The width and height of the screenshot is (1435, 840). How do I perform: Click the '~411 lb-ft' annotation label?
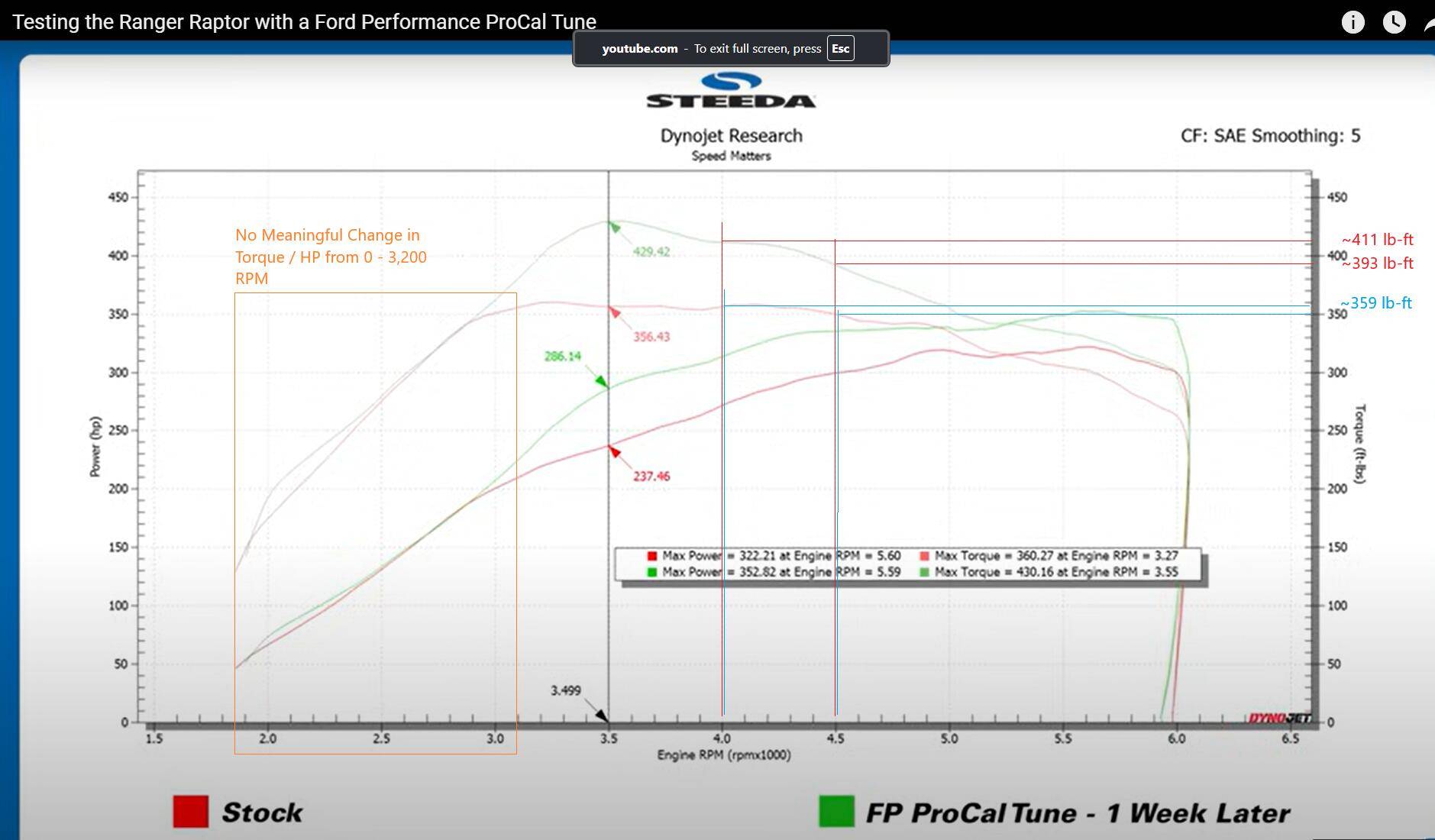[1377, 240]
